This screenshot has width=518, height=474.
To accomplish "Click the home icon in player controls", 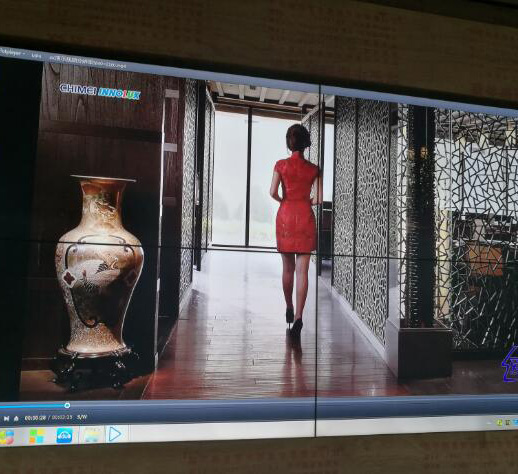I will tap(16, 418).
